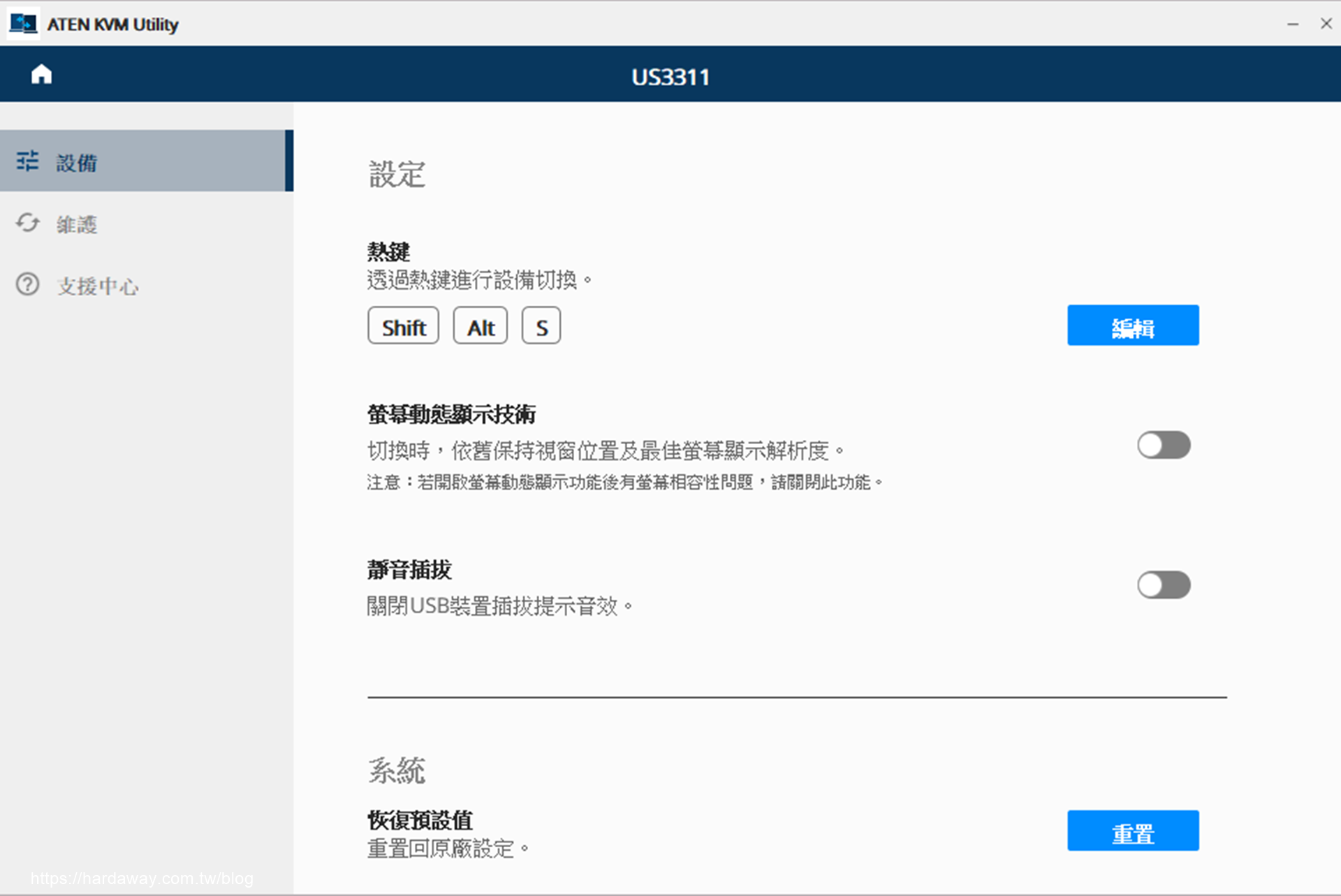
Task: Click the 螢幕動態顯示技術 heading
Action: point(451,414)
